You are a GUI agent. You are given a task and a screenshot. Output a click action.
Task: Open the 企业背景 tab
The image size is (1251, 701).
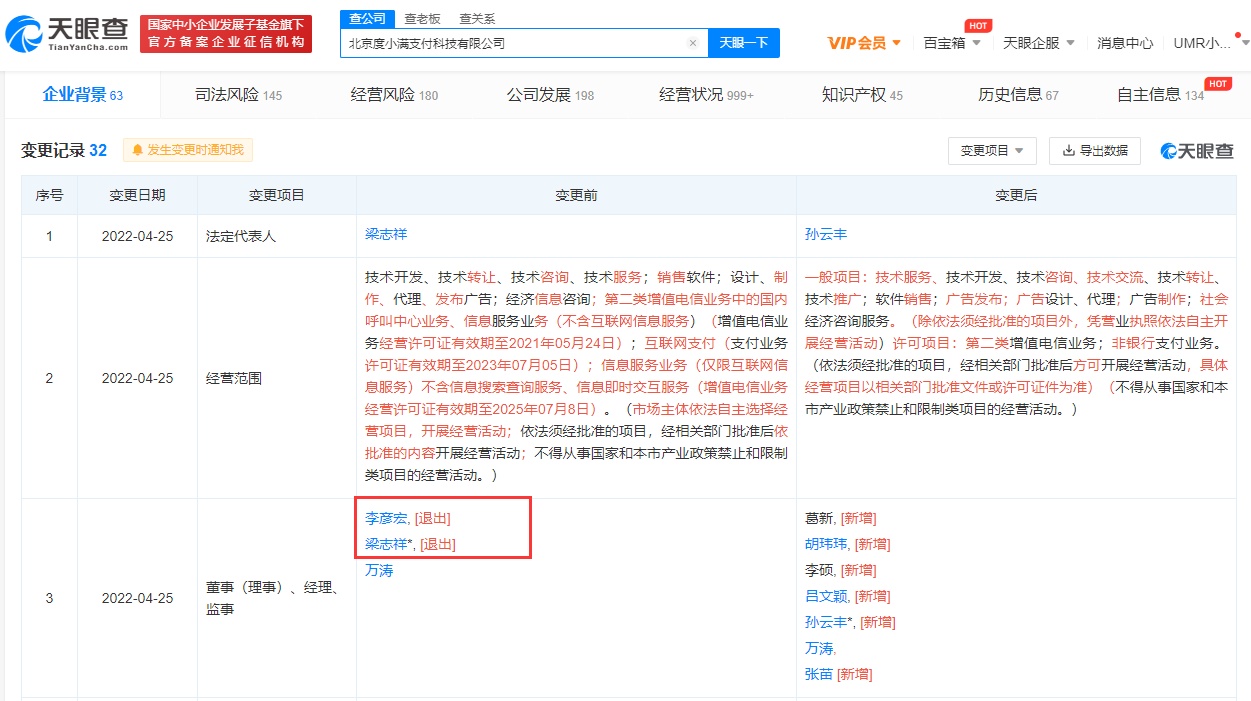coord(82,95)
